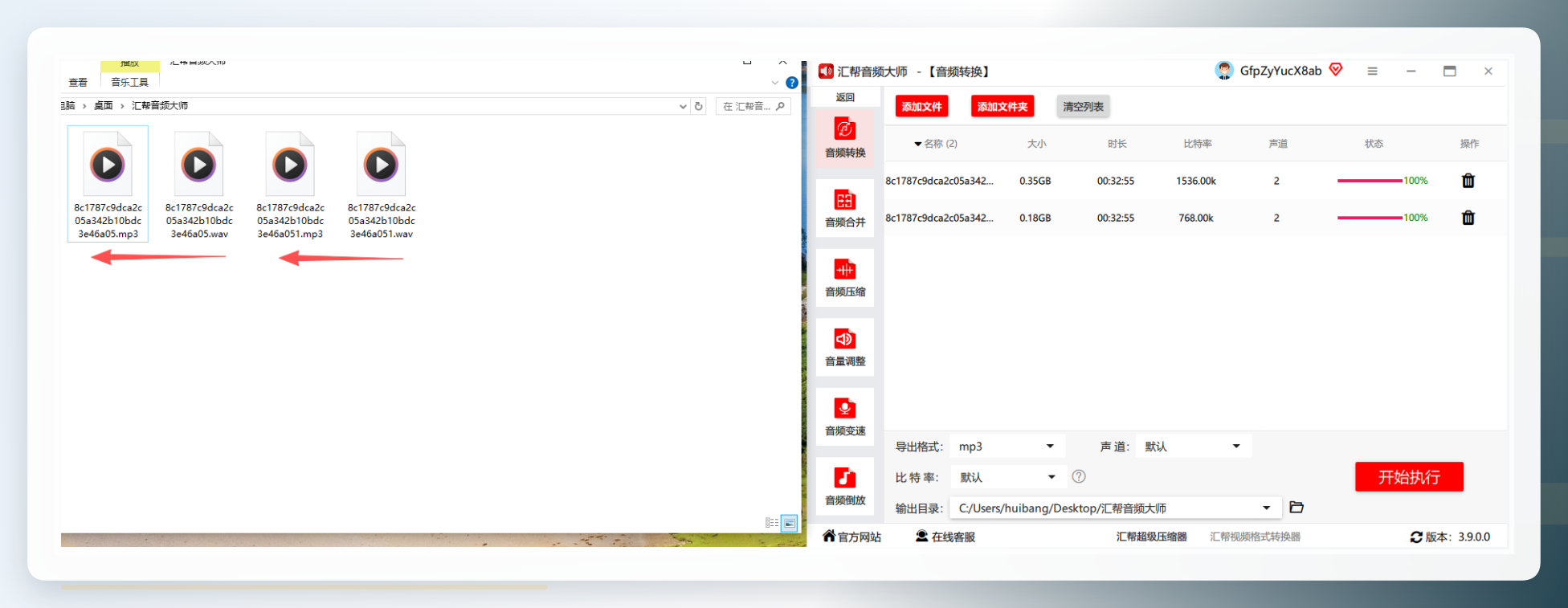
Task: Click the 返回 back button
Action: pyautogui.click(x=845, y=97)
